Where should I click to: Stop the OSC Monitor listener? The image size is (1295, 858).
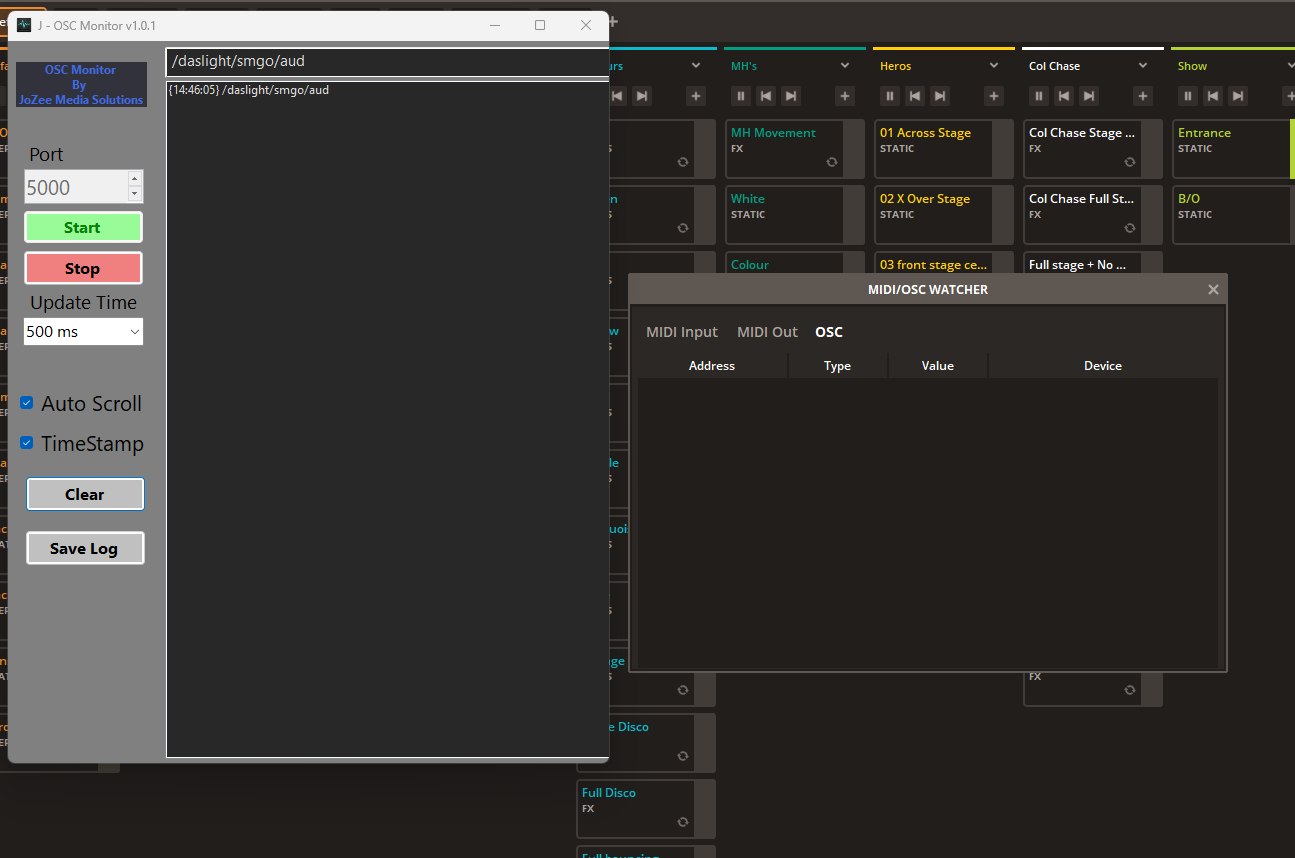(x=83, y=268)
